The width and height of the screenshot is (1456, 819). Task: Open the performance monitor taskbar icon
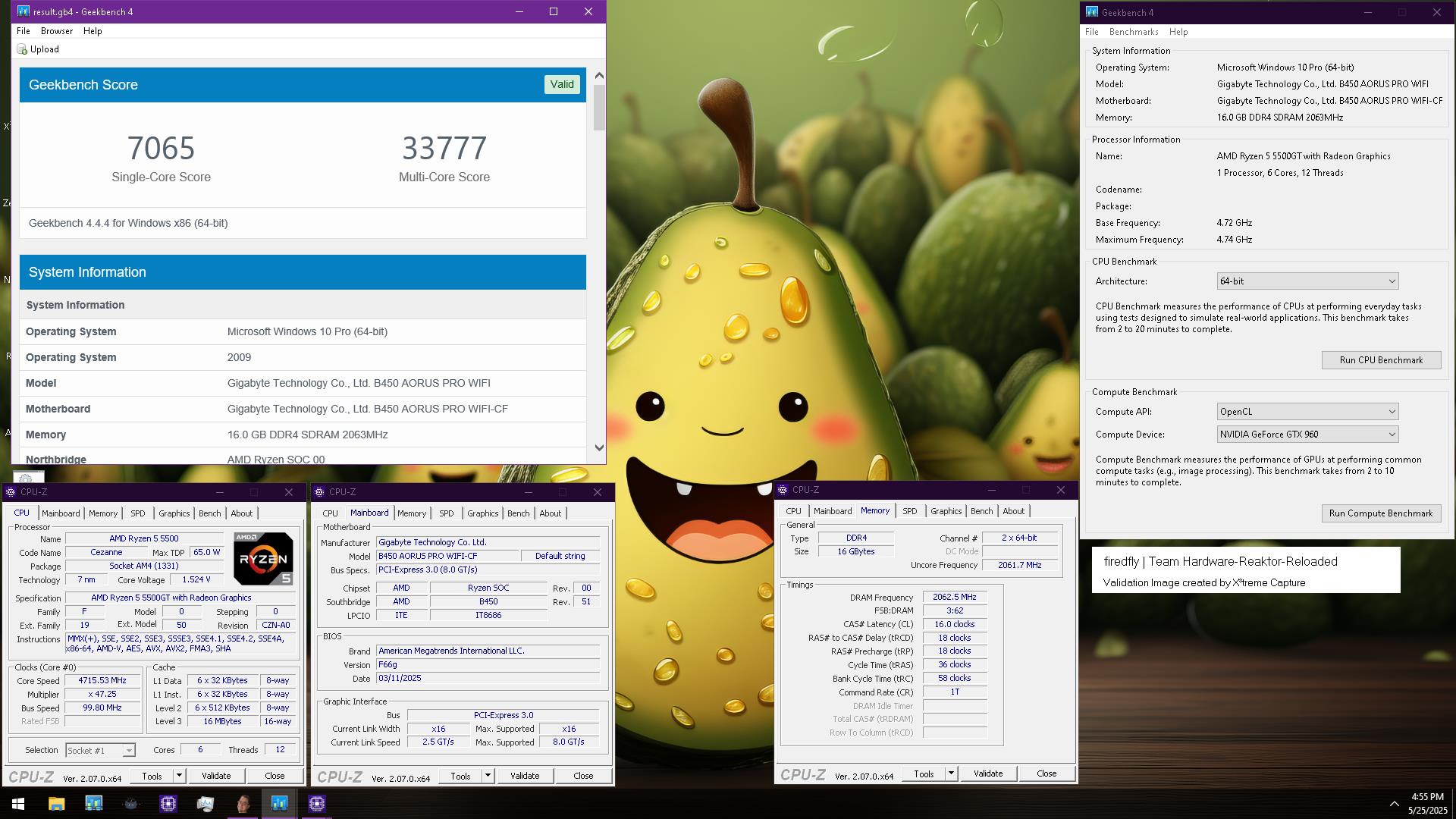click(205, 803)
